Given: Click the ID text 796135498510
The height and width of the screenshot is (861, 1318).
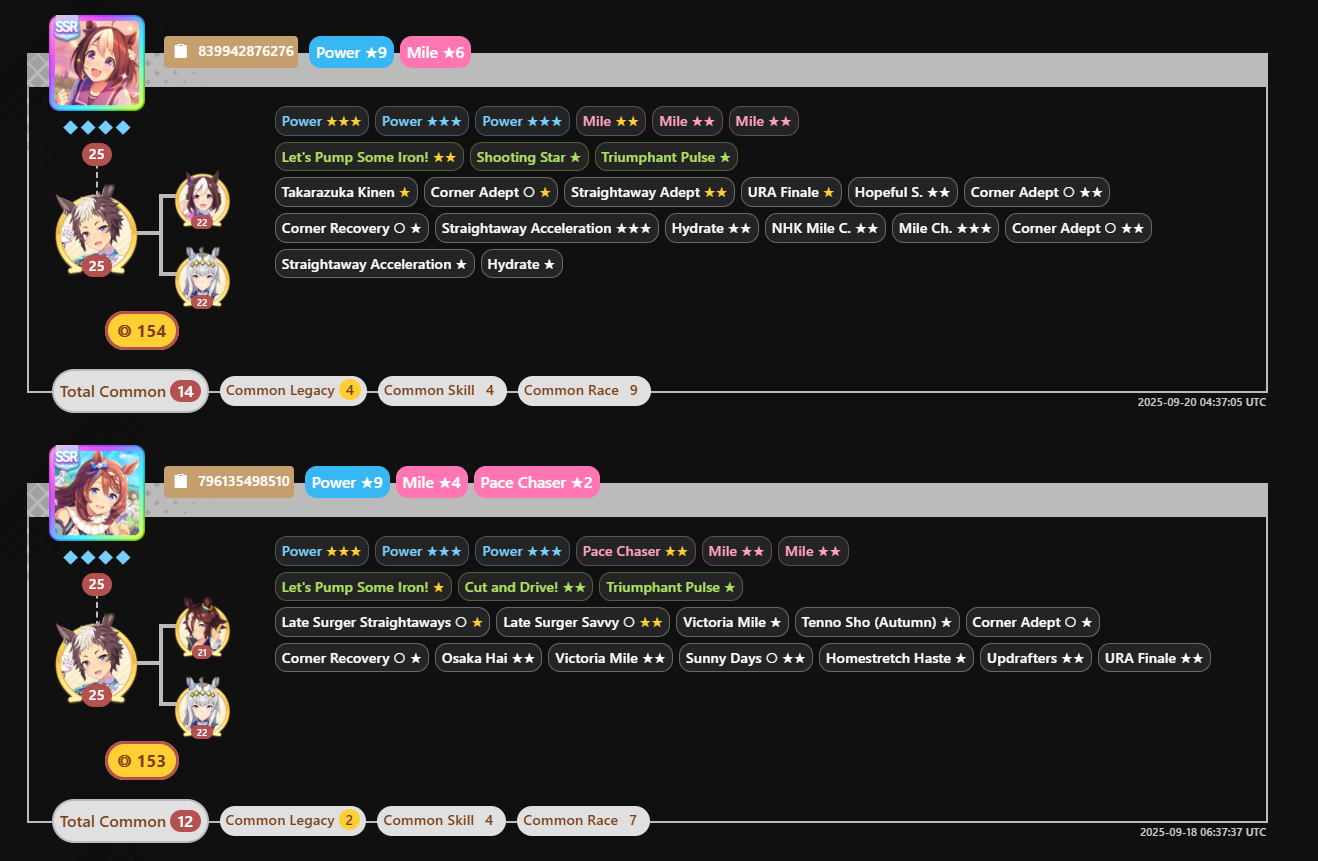Looking at the screenshot, I should pyautogui.click(x=244, y=481).
